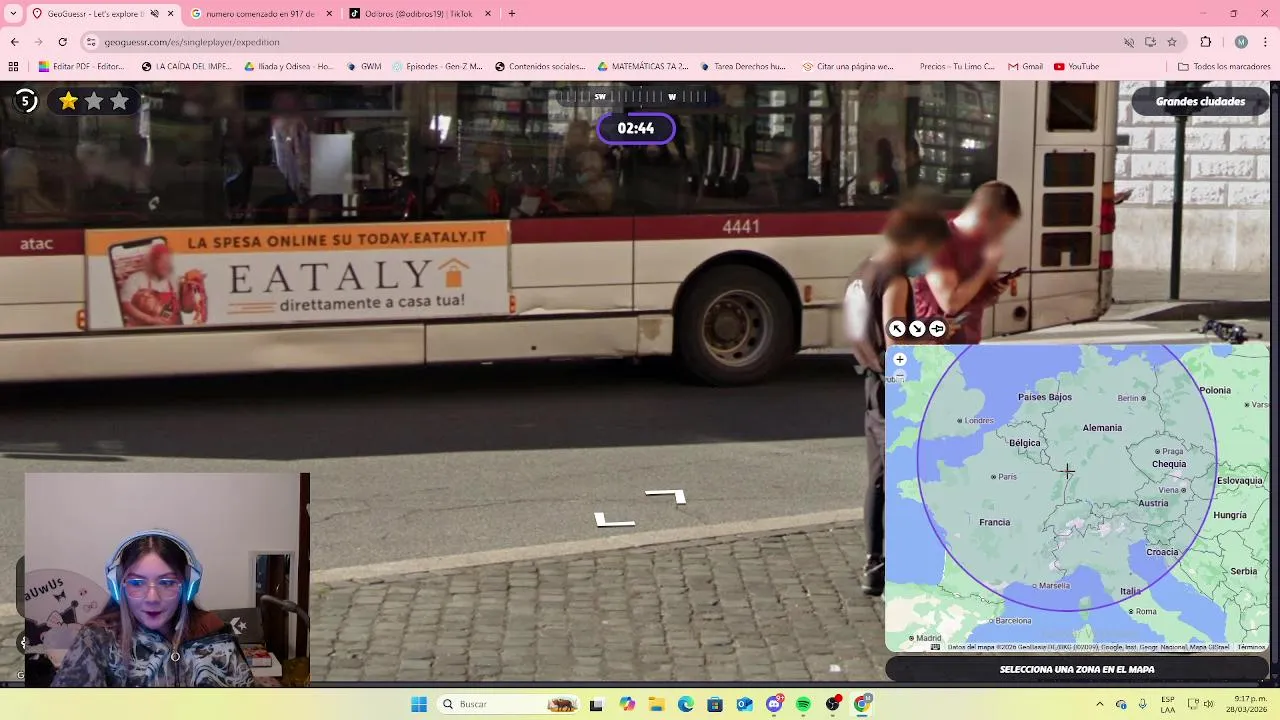
Task: Open Copilot from the taskbar
Action: click(627, 704)
